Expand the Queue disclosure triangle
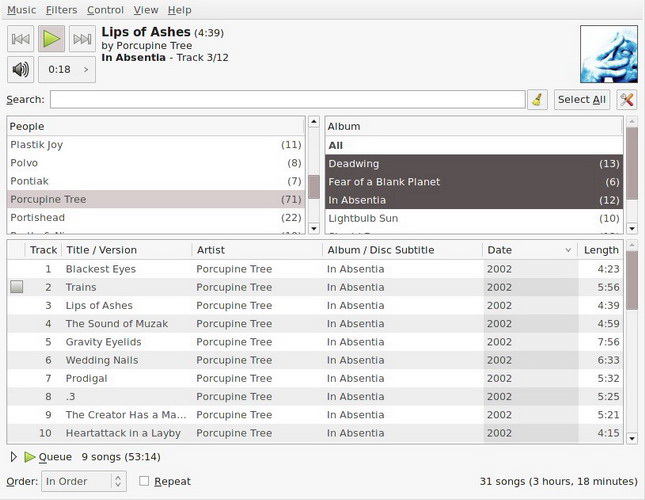645x500 pixels. [13, 457]
